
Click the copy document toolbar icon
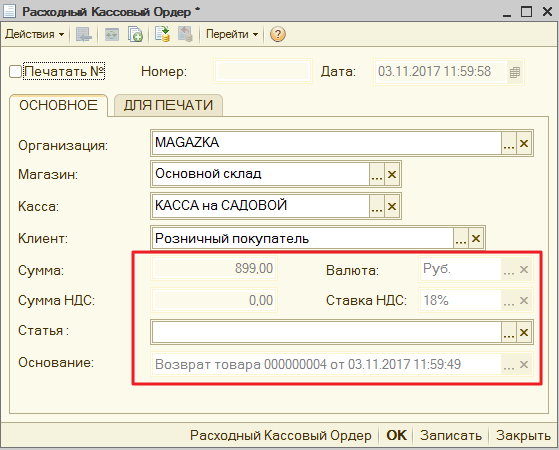pyautogui.click(x=135, y=35)
